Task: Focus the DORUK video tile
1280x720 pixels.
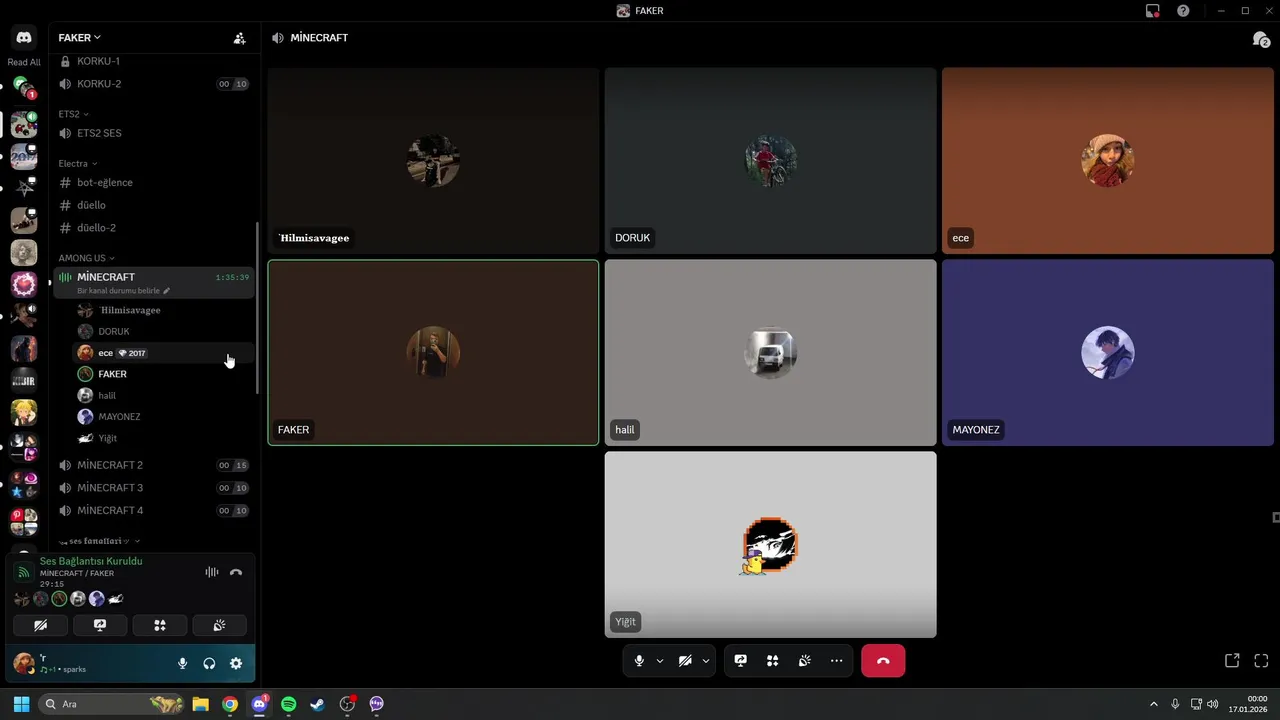Action: pos(770,160)
